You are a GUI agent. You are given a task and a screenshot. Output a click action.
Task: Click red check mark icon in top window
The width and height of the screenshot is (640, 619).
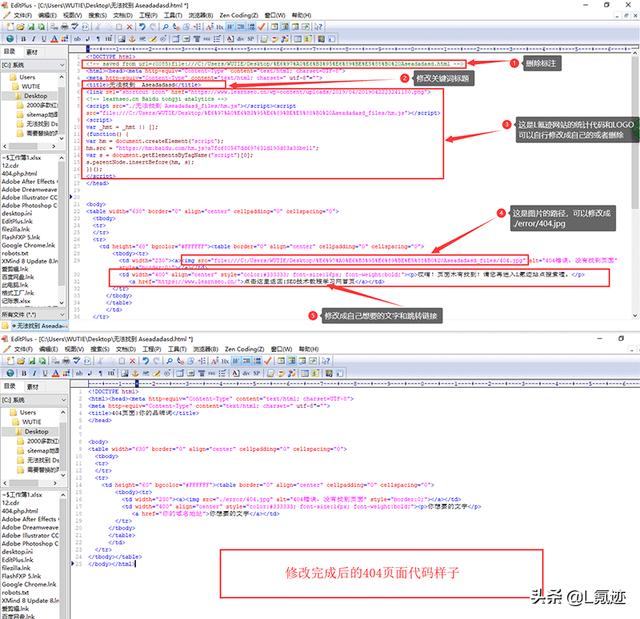pyautogui.click(x=262, y=27)
